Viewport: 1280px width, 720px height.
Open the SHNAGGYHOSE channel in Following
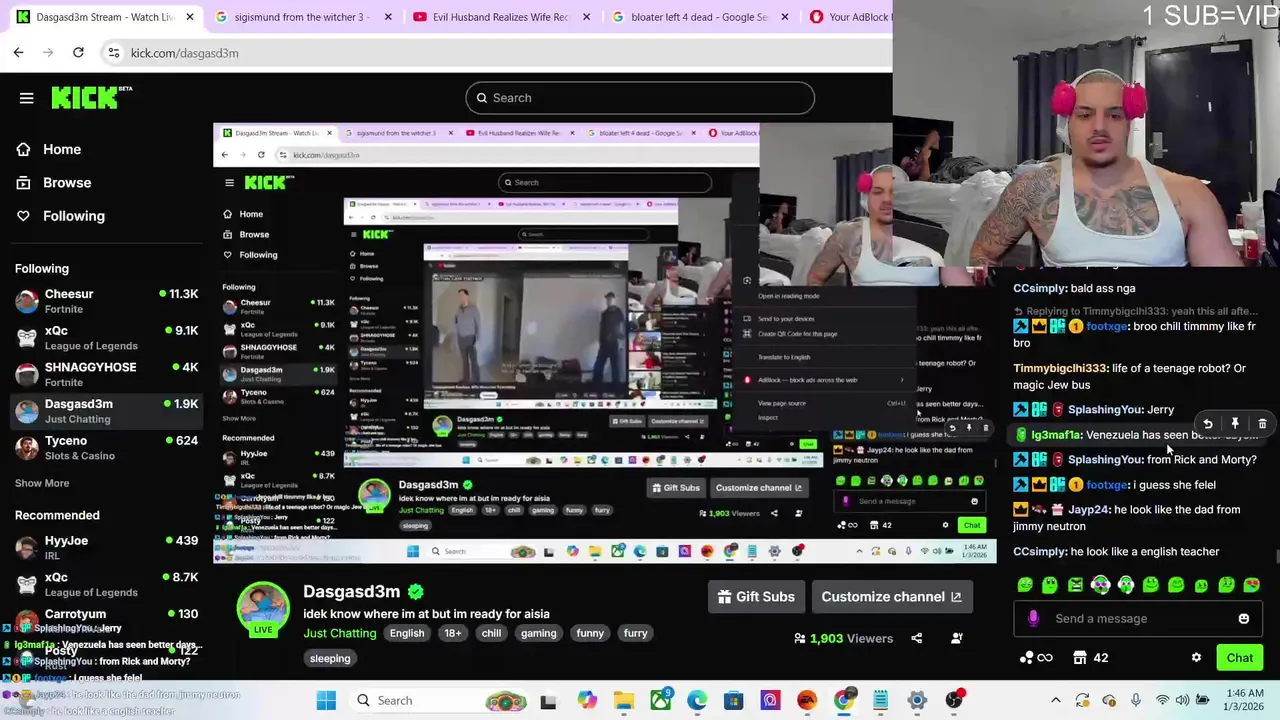tap(106, 374)
